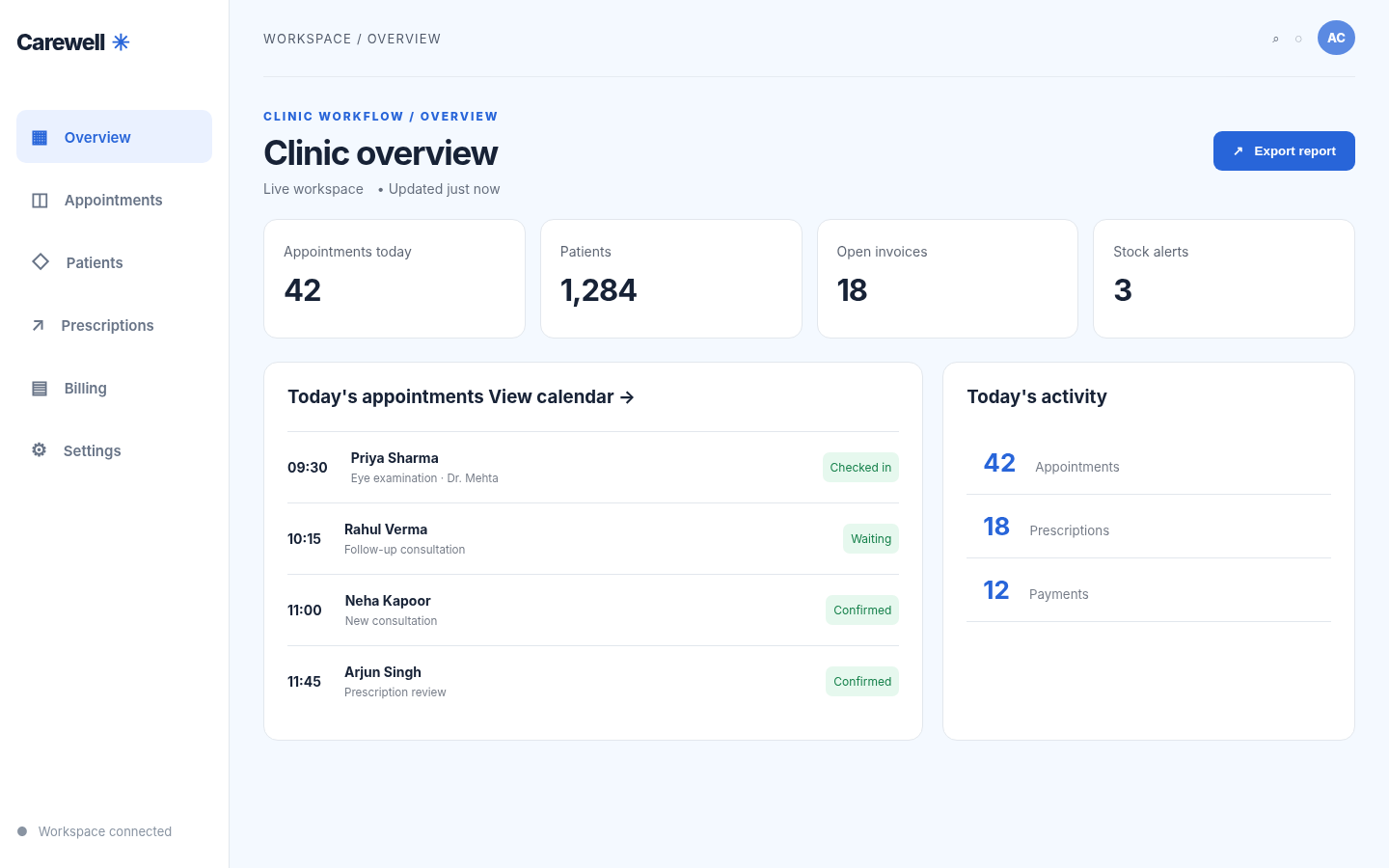The image size is (1389, 868).
Task: Open the AC user avatar menu
Action: 1336,38
